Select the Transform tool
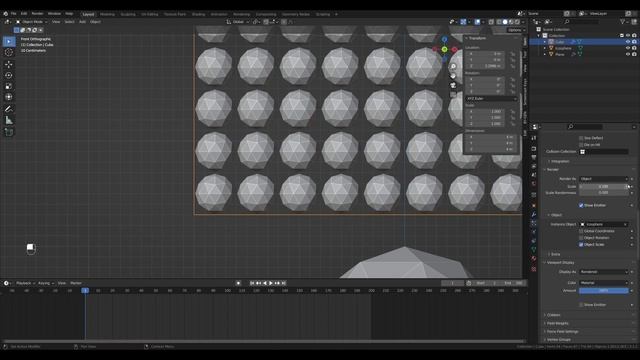Image resolution: width=640 pixels, height=360 pixels. tap(9, 97)
